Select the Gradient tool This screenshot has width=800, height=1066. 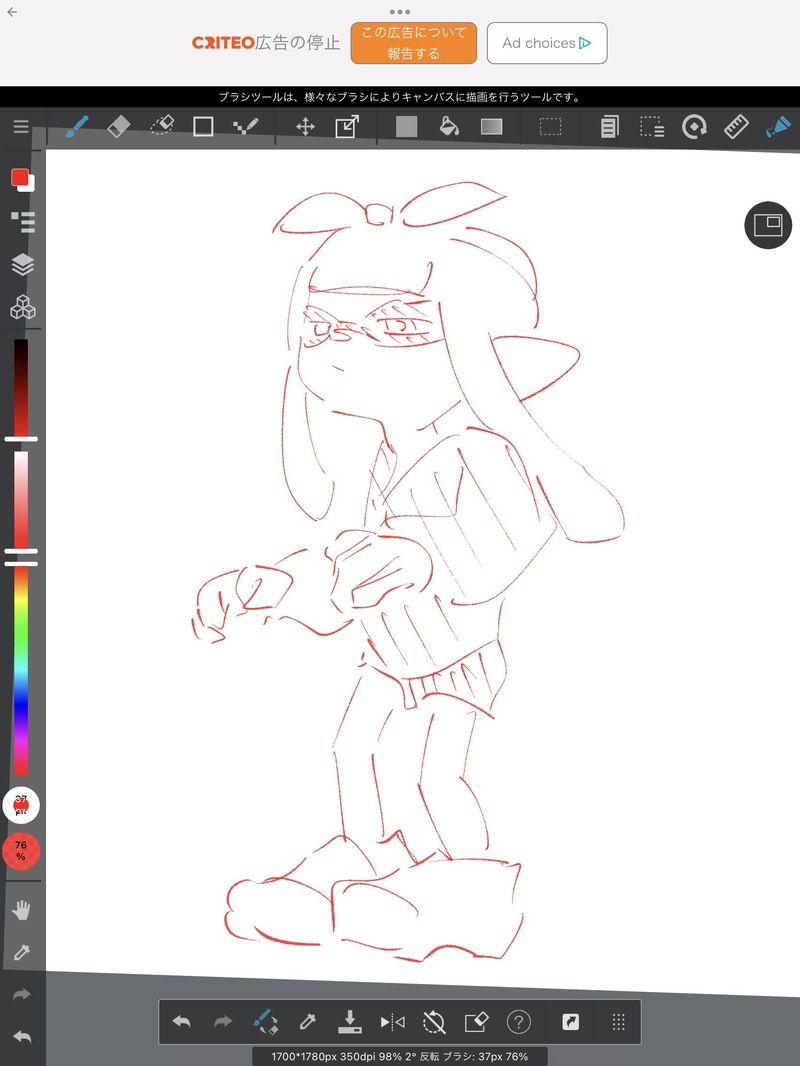[491, 126]
